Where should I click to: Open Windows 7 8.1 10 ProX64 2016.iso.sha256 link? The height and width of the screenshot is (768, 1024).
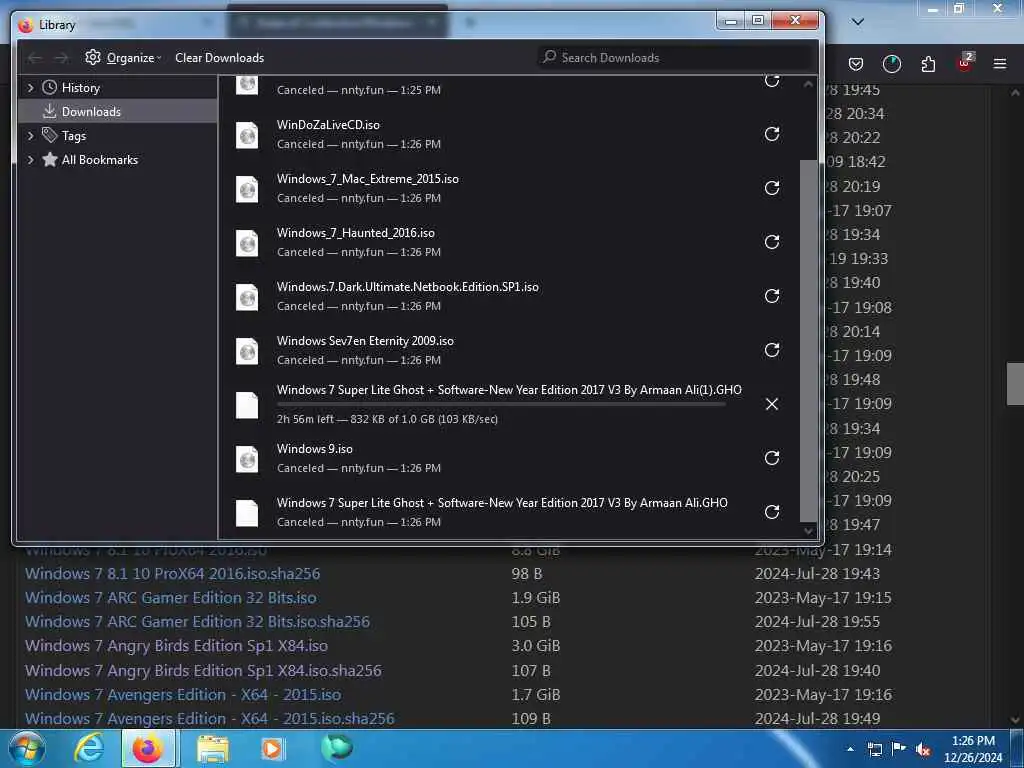[x=172, y=574]
